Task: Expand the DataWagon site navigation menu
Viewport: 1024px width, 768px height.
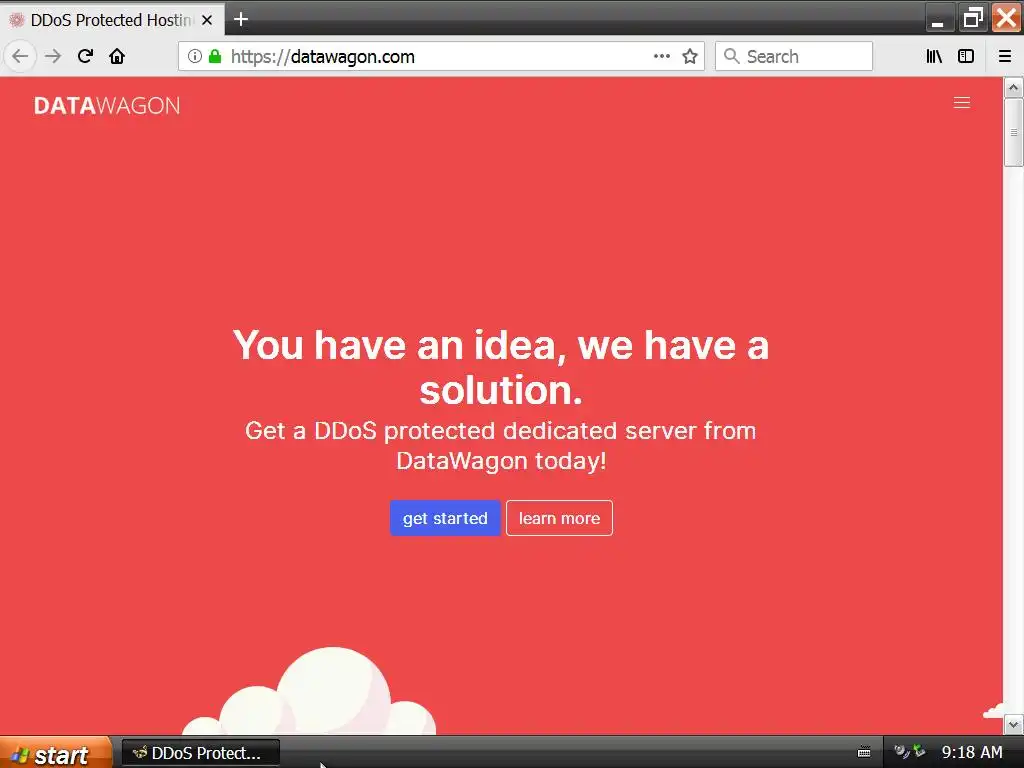Action: click(x=961, y=103)
